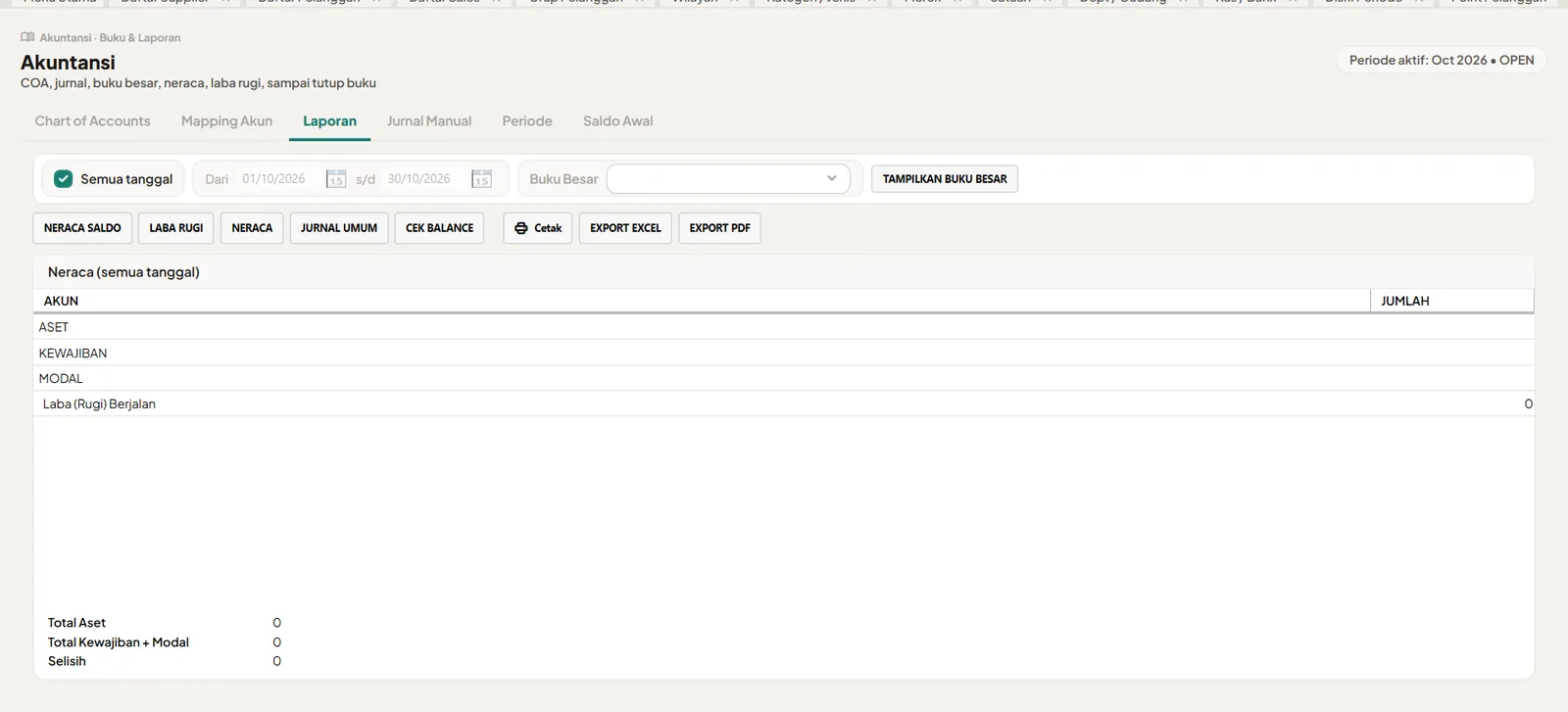Screen dimensions: 1568x712
Task: Open the Jurnal Umum report
Action: (339, 228)
